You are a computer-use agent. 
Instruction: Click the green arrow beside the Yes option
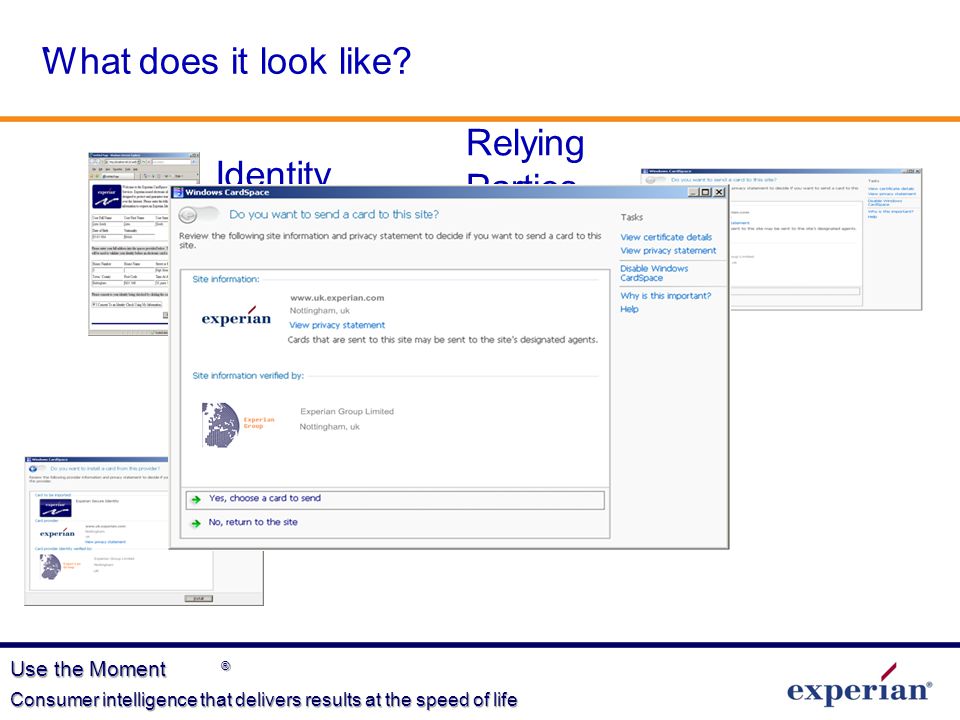click(x=196, y=500)
